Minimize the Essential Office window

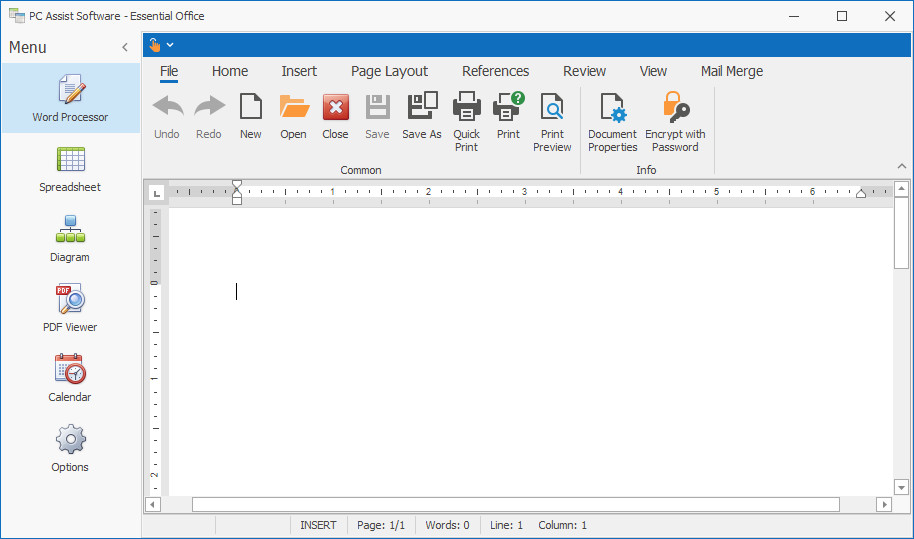(x=794, y=16)
